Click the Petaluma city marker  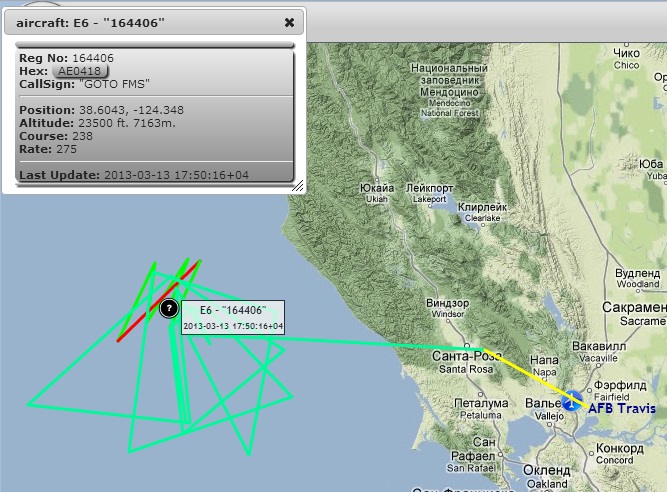click(x=481, y=395)
